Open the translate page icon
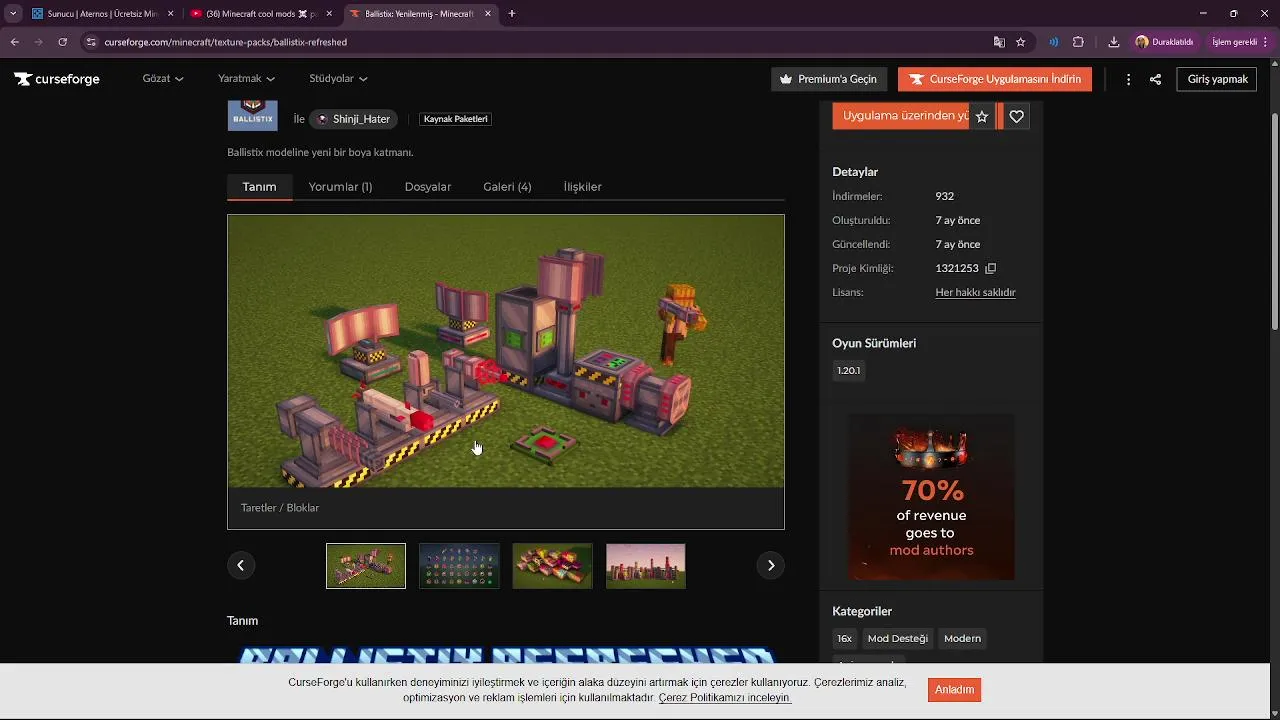 pyautogui.click(x=998, y=42)
